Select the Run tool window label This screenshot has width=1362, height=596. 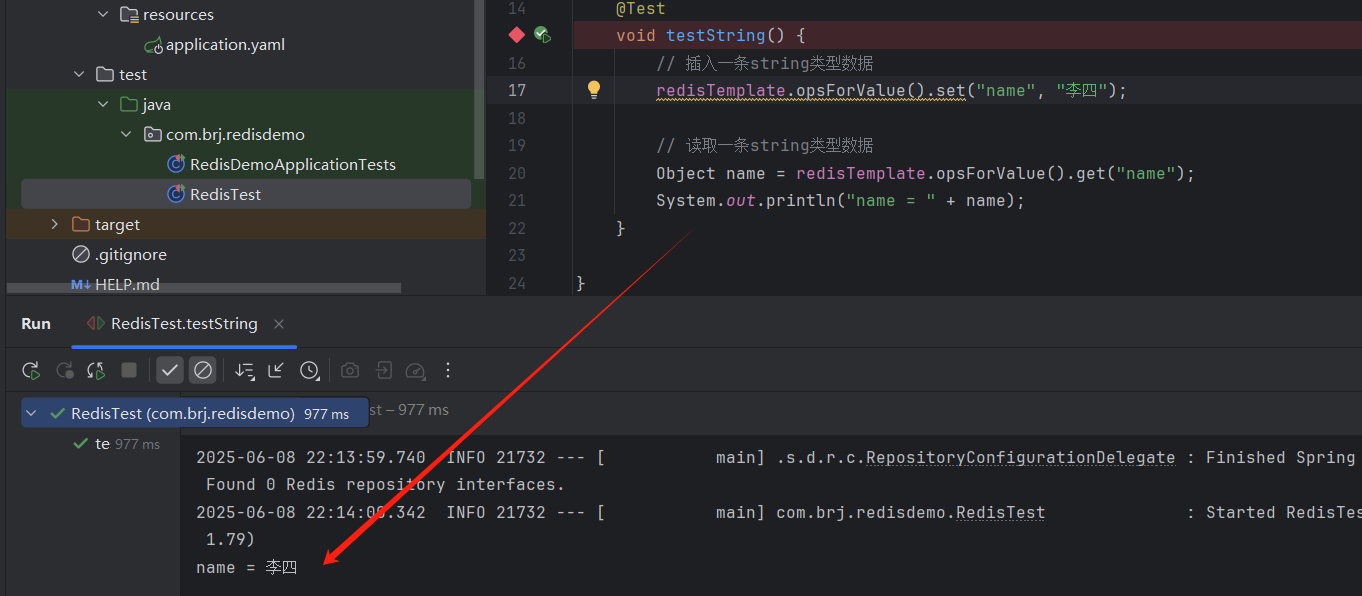coord(35,323)
